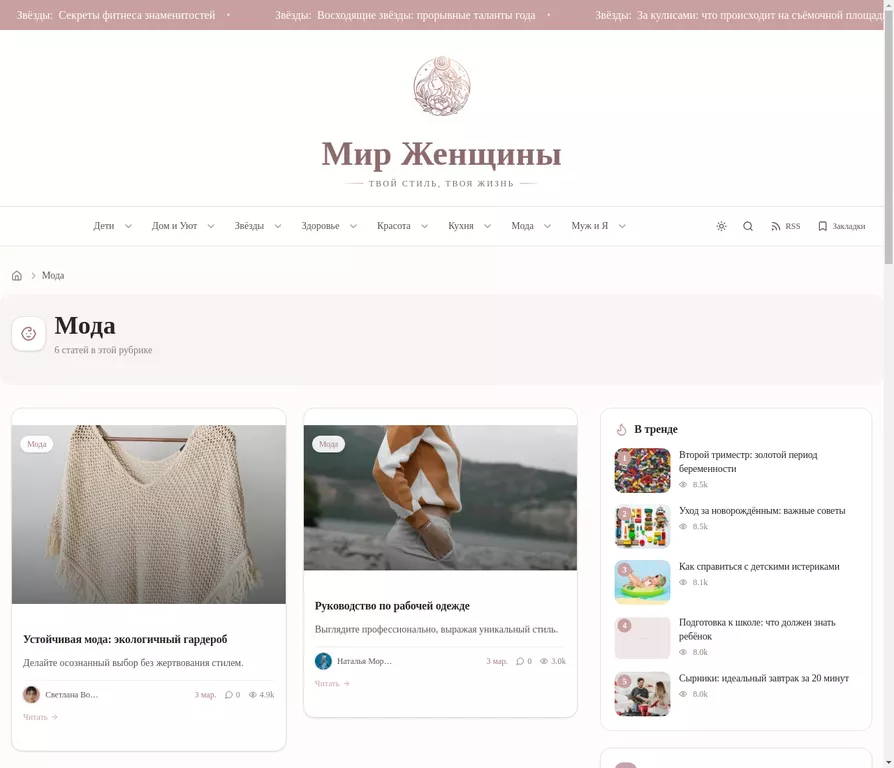Image resolution: width=894 pixels, height=768 pixels.
Task: Open the Закладки bookmark icon
Action: (822, 226)
